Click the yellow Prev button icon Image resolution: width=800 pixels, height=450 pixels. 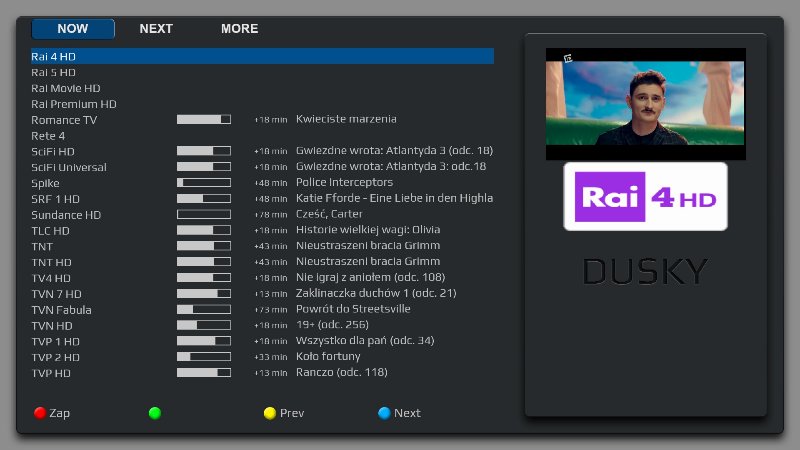(x=269, y=413)
